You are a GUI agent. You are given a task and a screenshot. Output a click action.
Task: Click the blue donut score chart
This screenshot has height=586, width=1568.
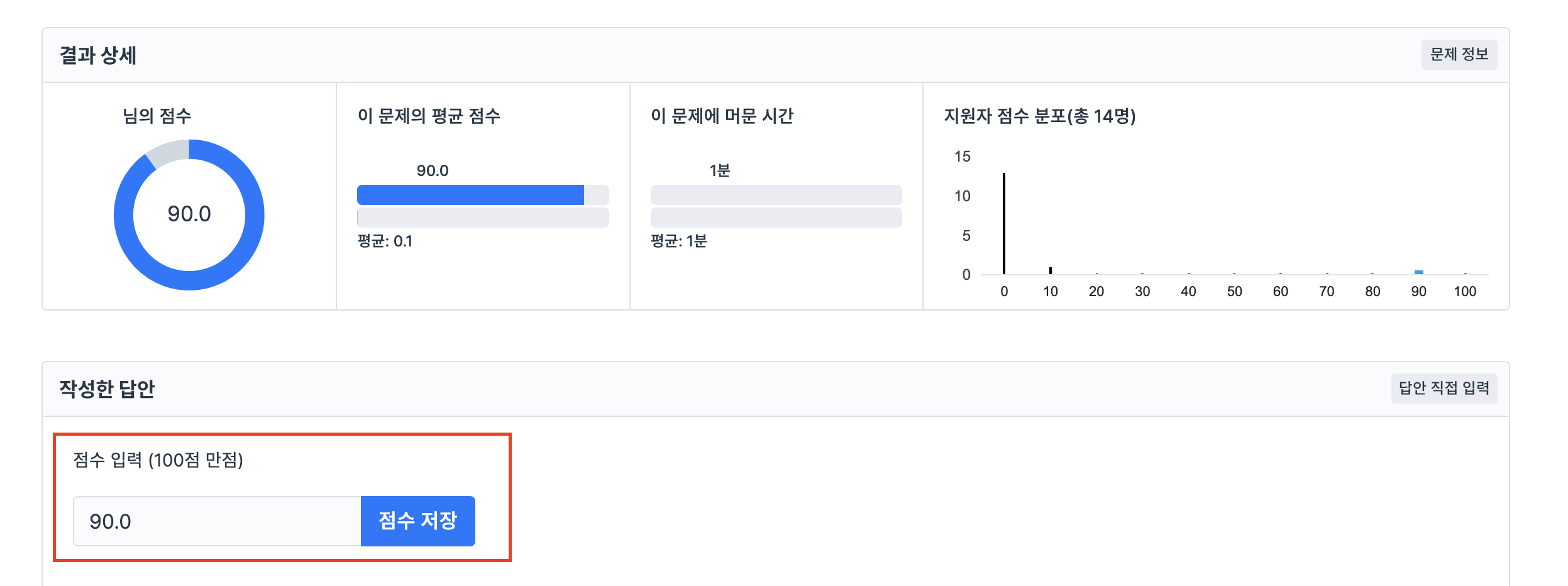189,215
